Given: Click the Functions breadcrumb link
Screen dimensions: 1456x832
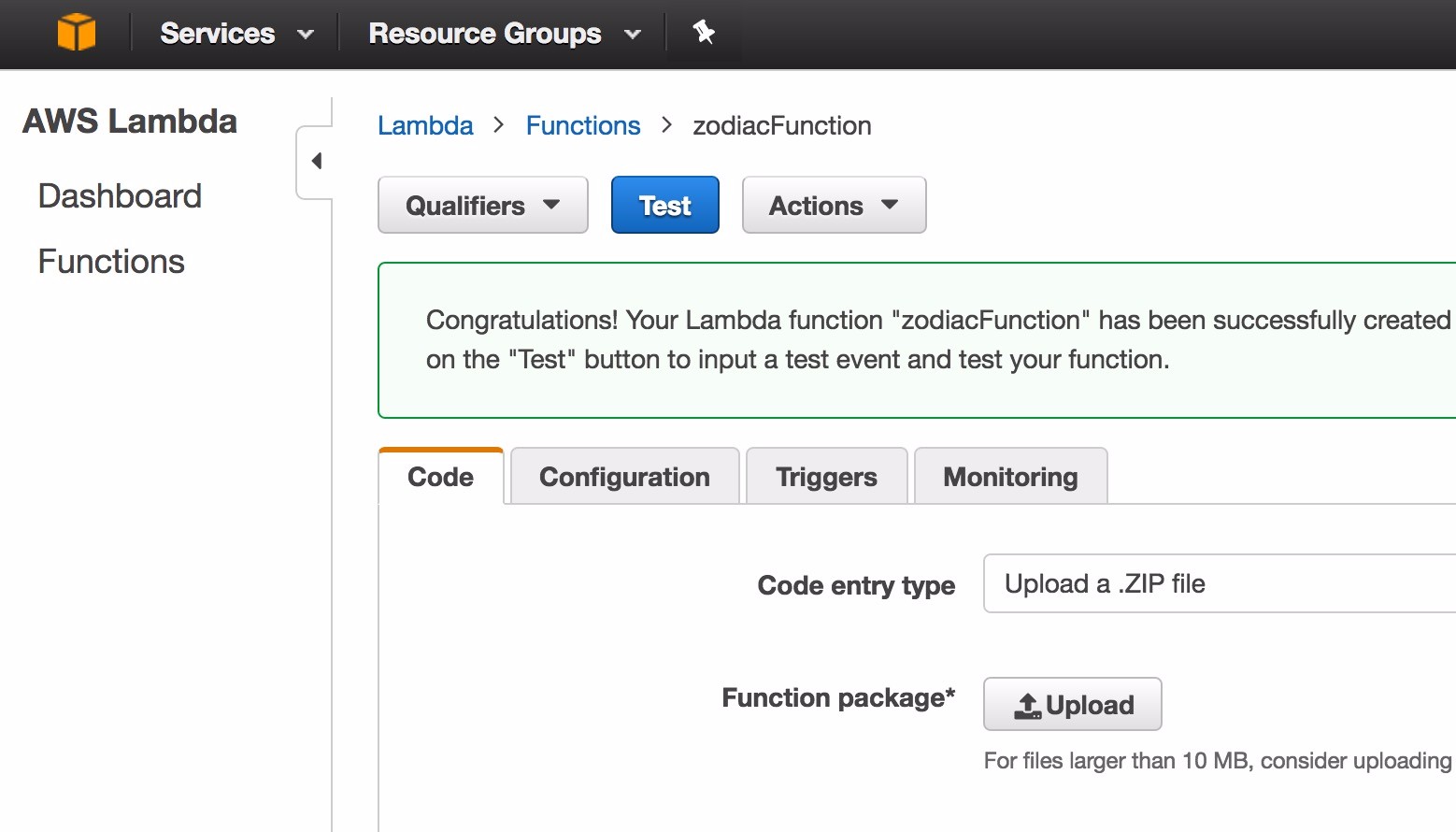Looking at the screenshot, I should tap(582, 125).
